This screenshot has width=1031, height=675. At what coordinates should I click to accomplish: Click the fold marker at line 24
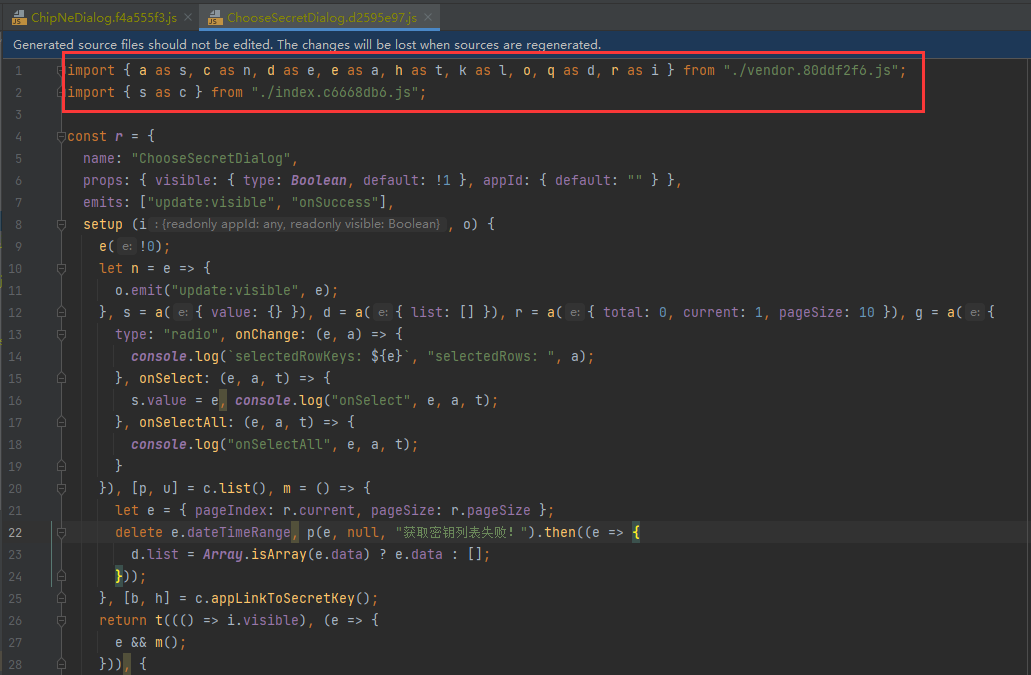click(x=60, y=576)
